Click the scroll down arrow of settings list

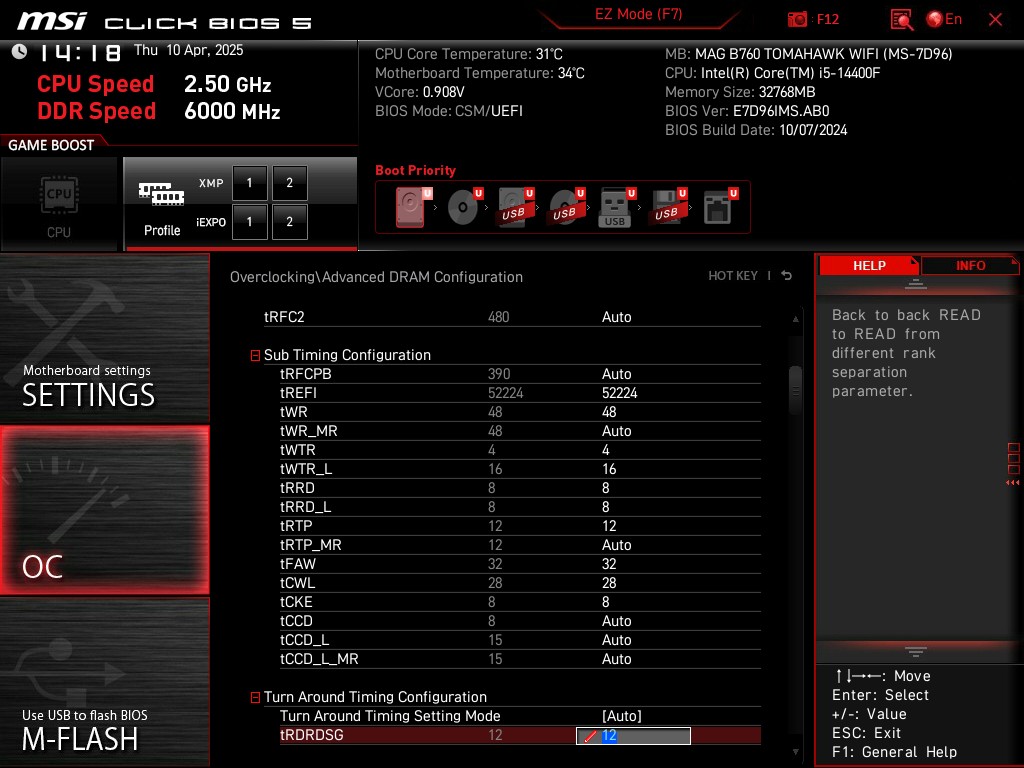pyautogui.click(x=795, y=752)
